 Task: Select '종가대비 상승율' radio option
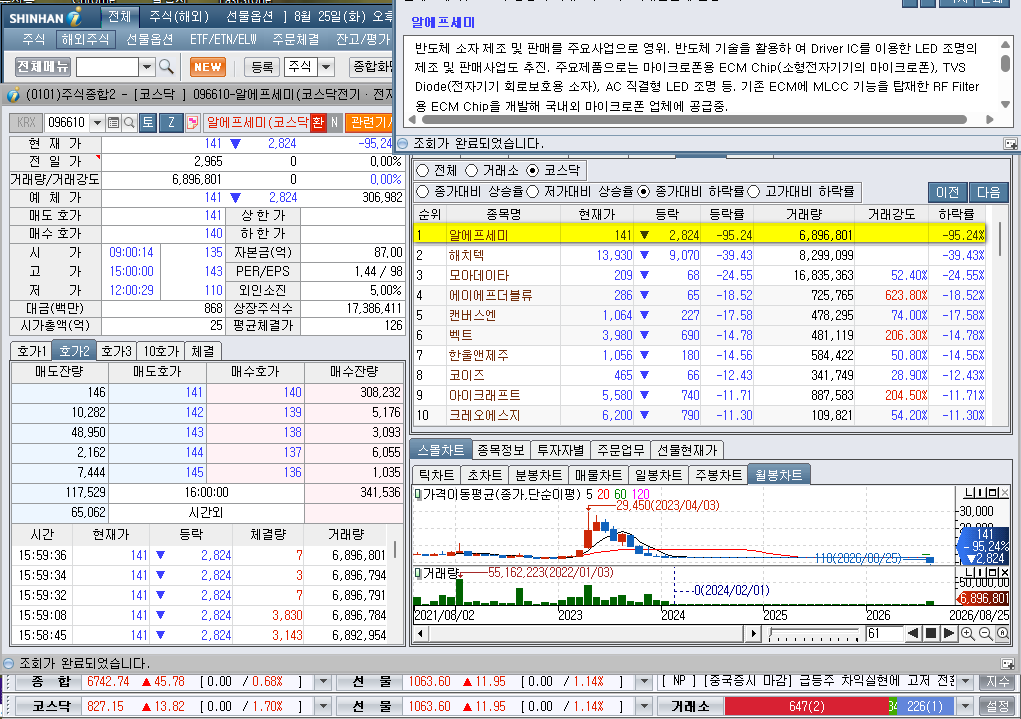pyautogui.click(x=423, y=191)
